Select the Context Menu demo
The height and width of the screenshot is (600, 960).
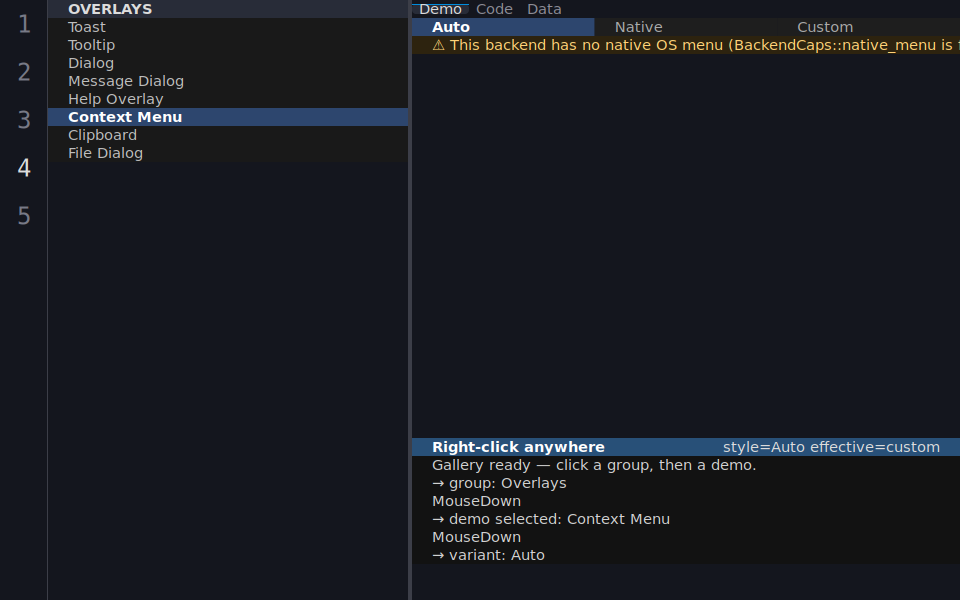pyautogui.click(x=228, y=117)
